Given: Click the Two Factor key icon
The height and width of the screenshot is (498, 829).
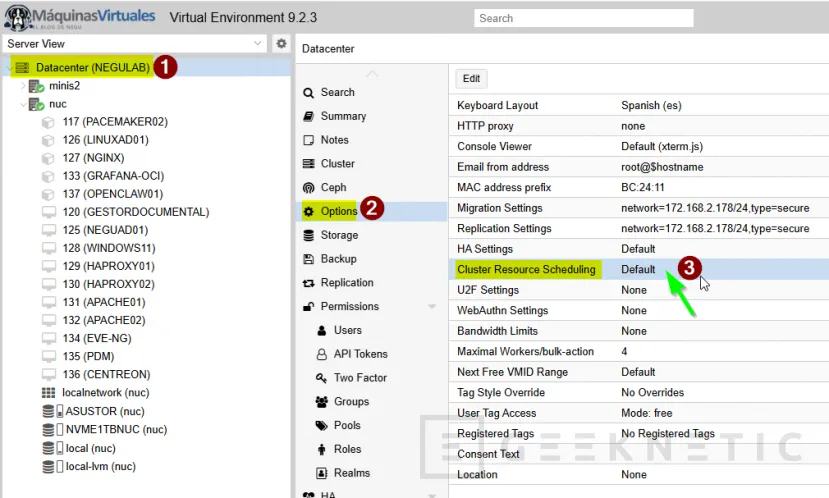Looking at the screenshot, I should click(321, 378).
